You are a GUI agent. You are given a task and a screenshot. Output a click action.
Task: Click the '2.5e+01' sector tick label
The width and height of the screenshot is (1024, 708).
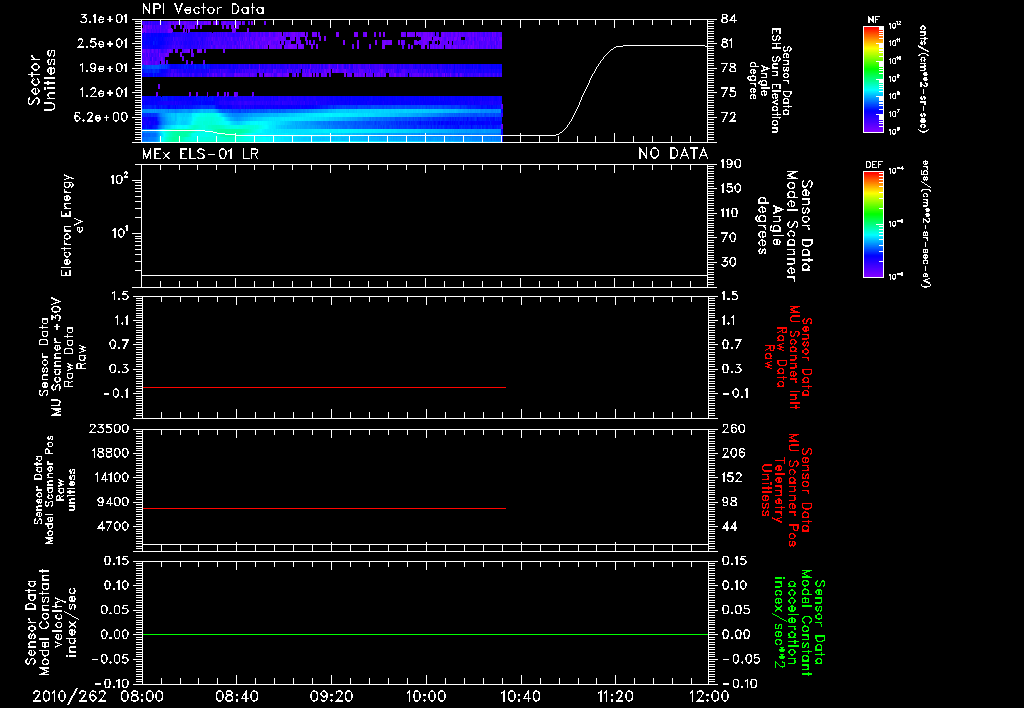pyautogui.click(x=104, y=43)
